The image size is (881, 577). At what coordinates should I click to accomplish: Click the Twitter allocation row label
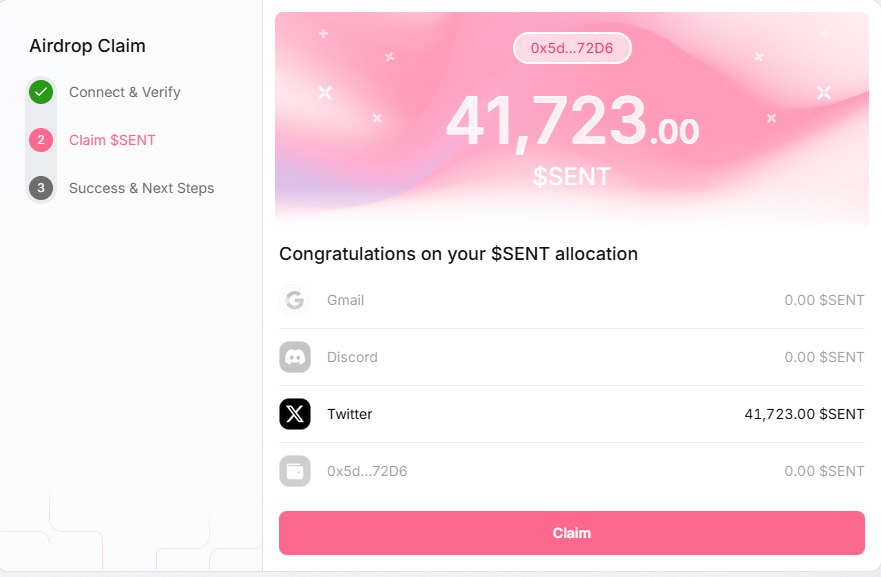coord(349,414)
